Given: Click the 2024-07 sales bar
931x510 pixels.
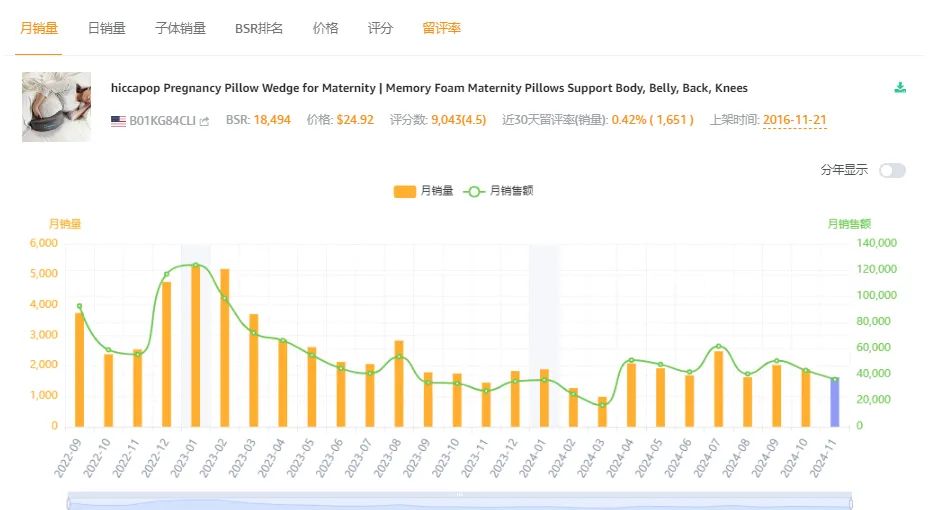Looking at the screenshot, I should click(718, 389).
